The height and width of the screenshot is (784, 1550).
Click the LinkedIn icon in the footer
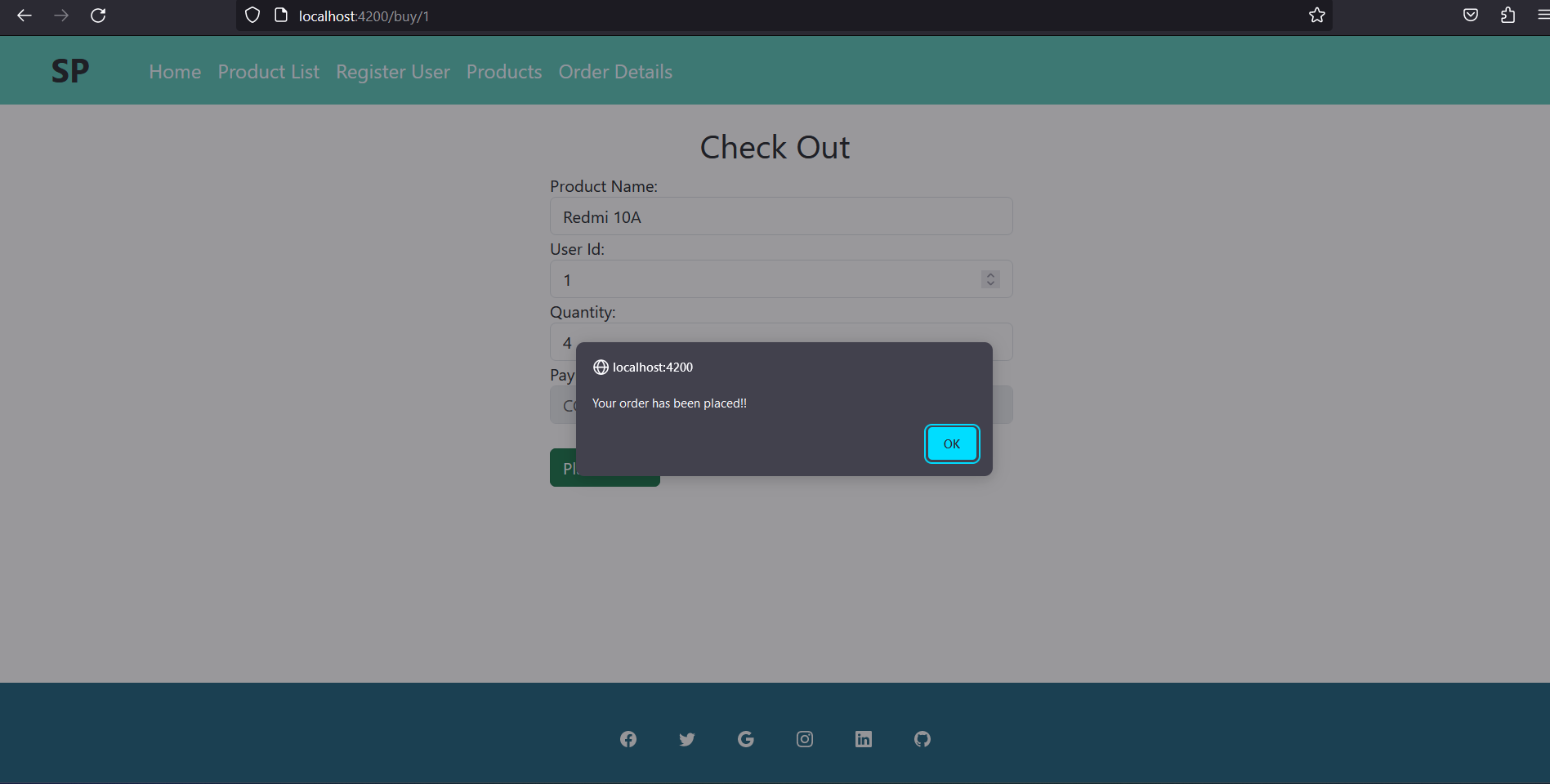pos(863,739)
